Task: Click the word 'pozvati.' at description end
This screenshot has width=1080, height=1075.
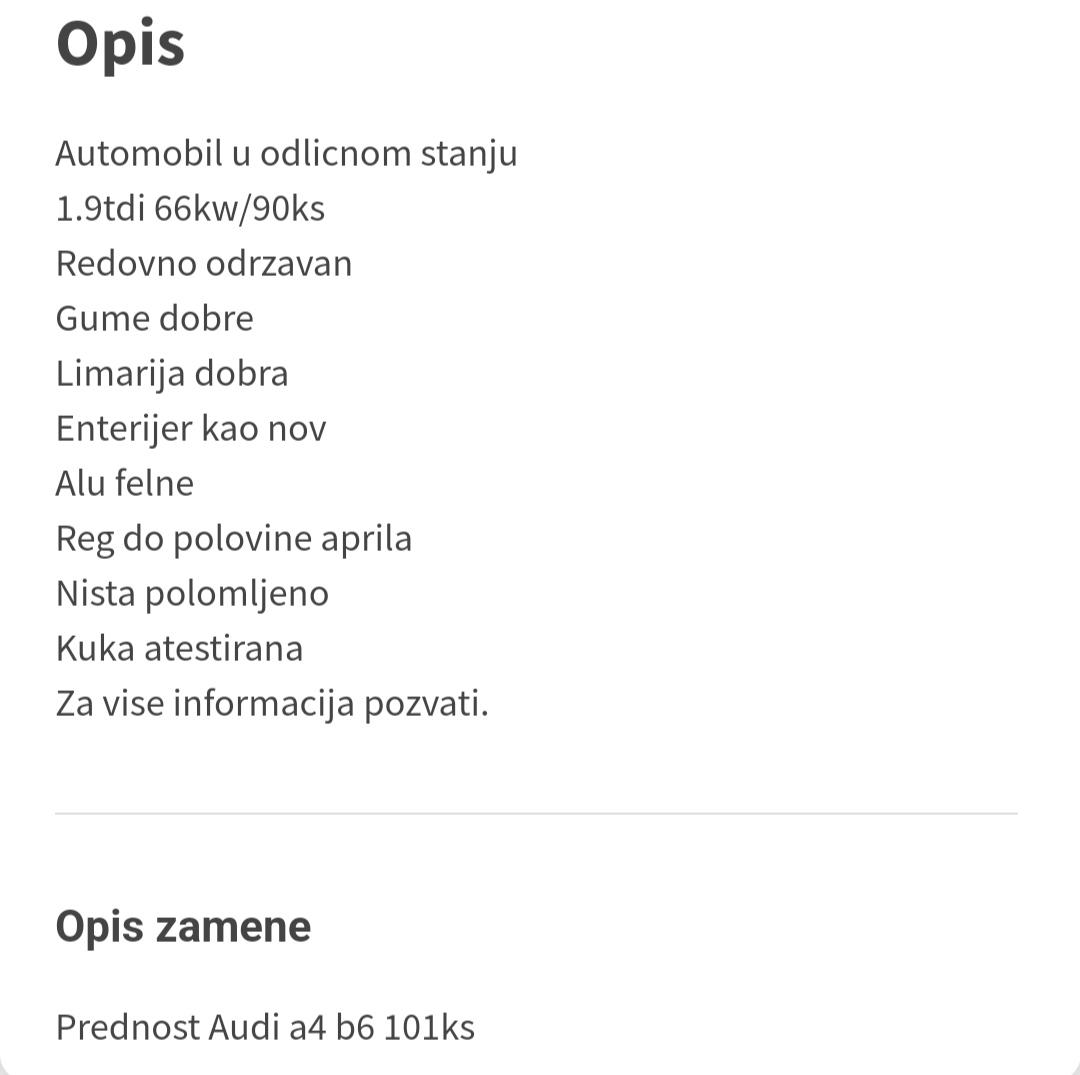Action: [x=426, y=705]
